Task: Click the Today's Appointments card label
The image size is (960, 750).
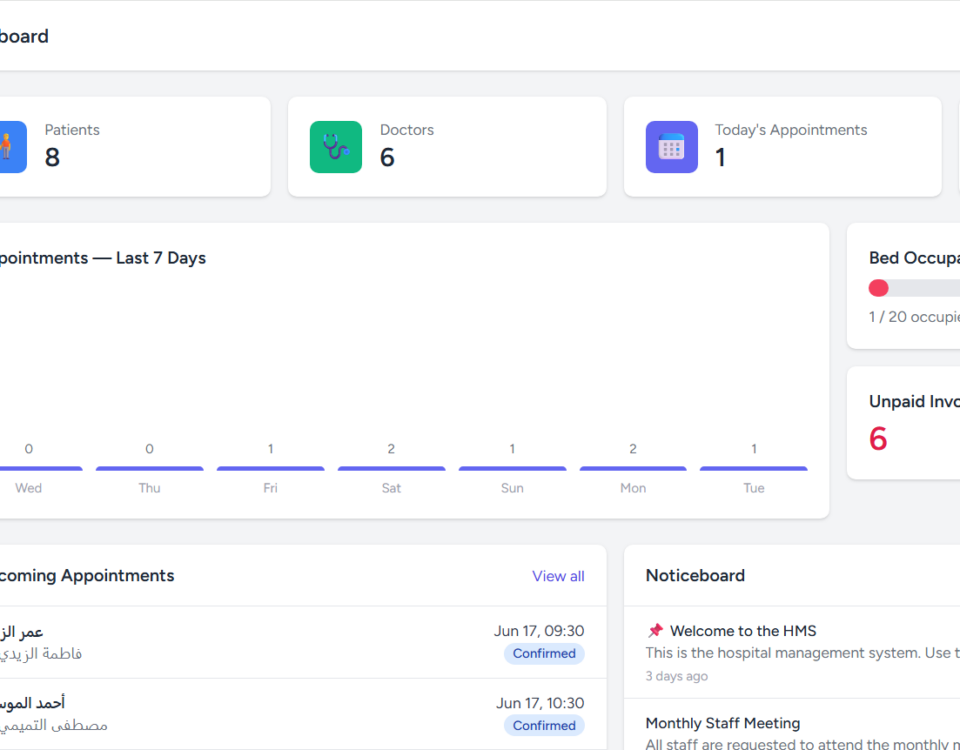Action: pyautogui.click(x=791, y=130)
